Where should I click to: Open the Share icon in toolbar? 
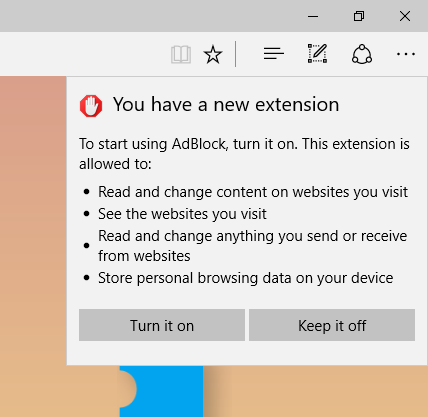pos(362,54)
